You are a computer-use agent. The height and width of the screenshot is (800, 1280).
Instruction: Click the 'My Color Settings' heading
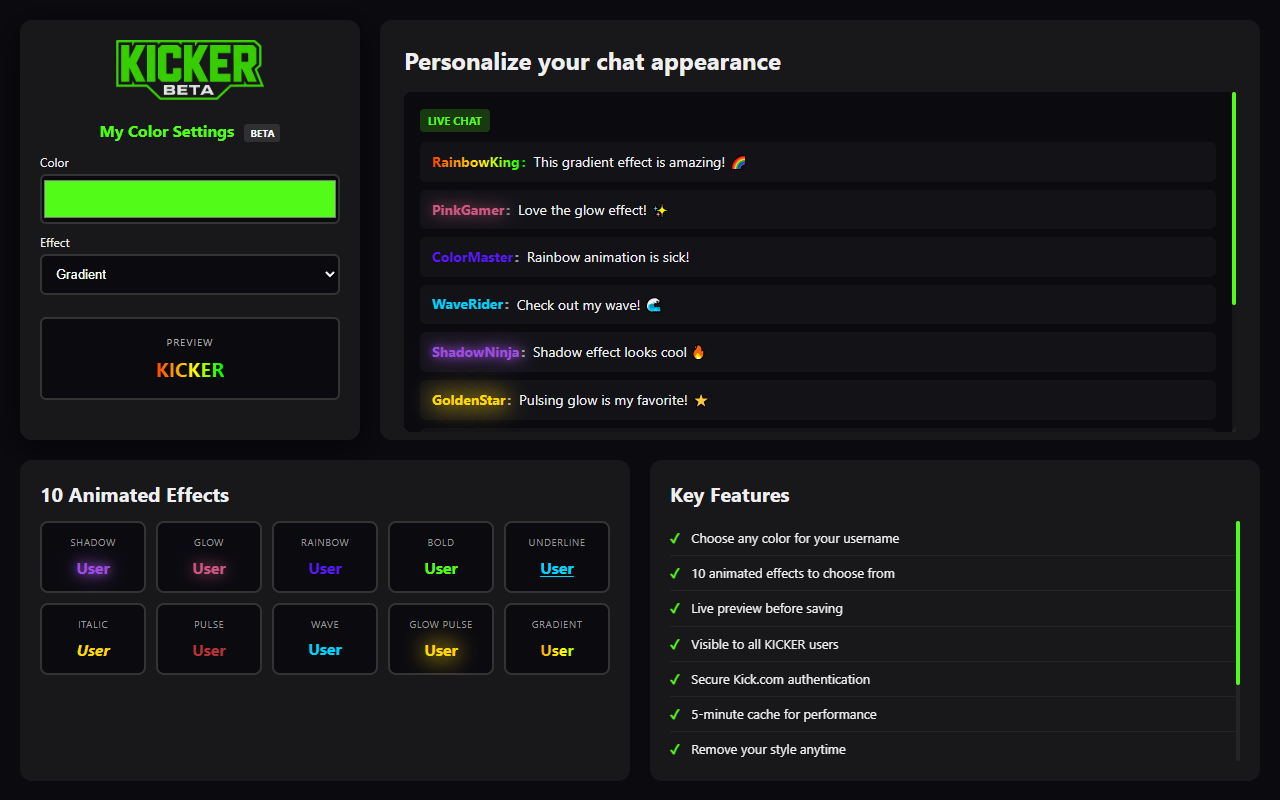[x=167, y=132]
